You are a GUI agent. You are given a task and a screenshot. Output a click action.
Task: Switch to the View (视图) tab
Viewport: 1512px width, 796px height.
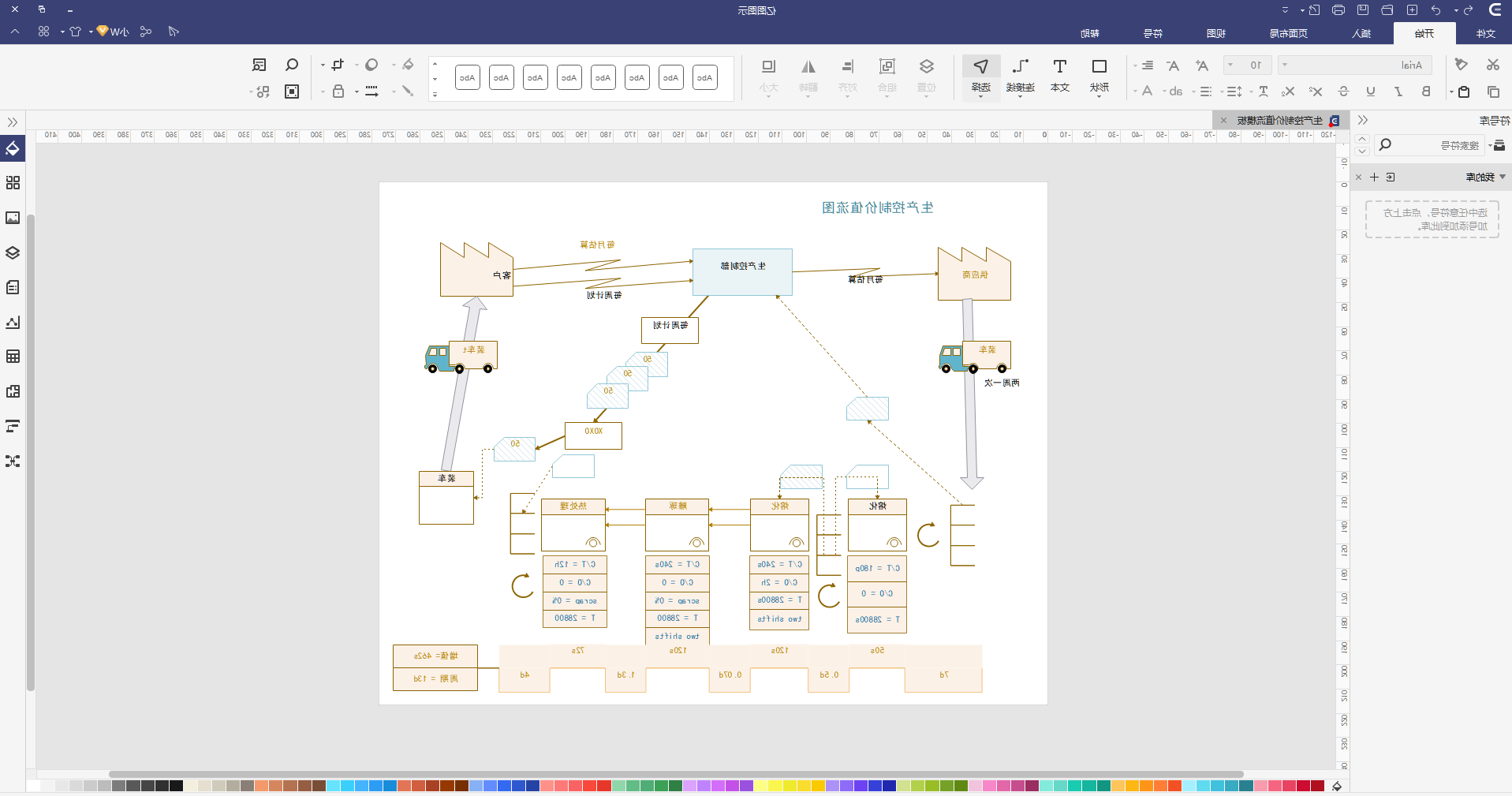click(x=1216, y=33)
